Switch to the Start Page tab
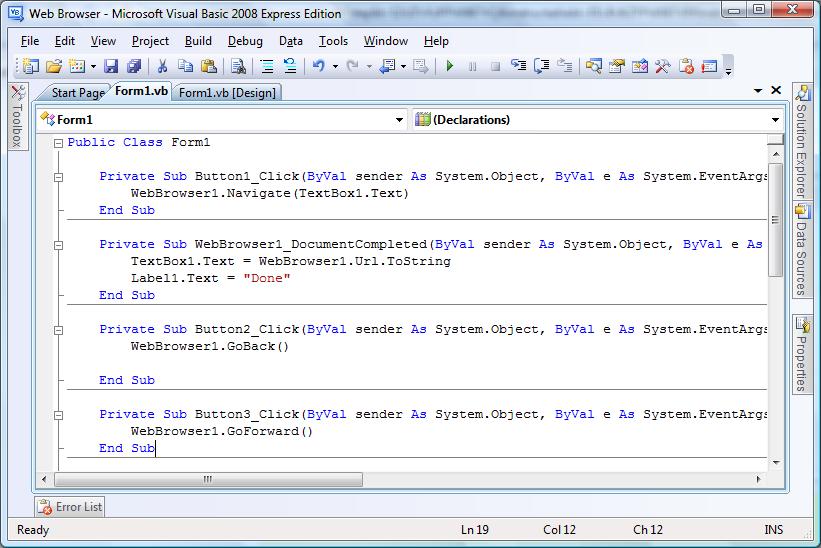 click(77, 93)
